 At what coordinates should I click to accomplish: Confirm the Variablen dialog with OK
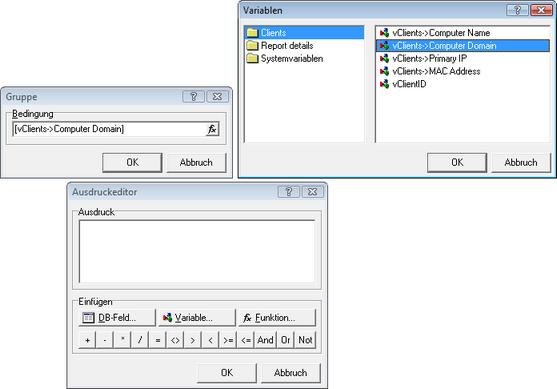tap(457, 162)
